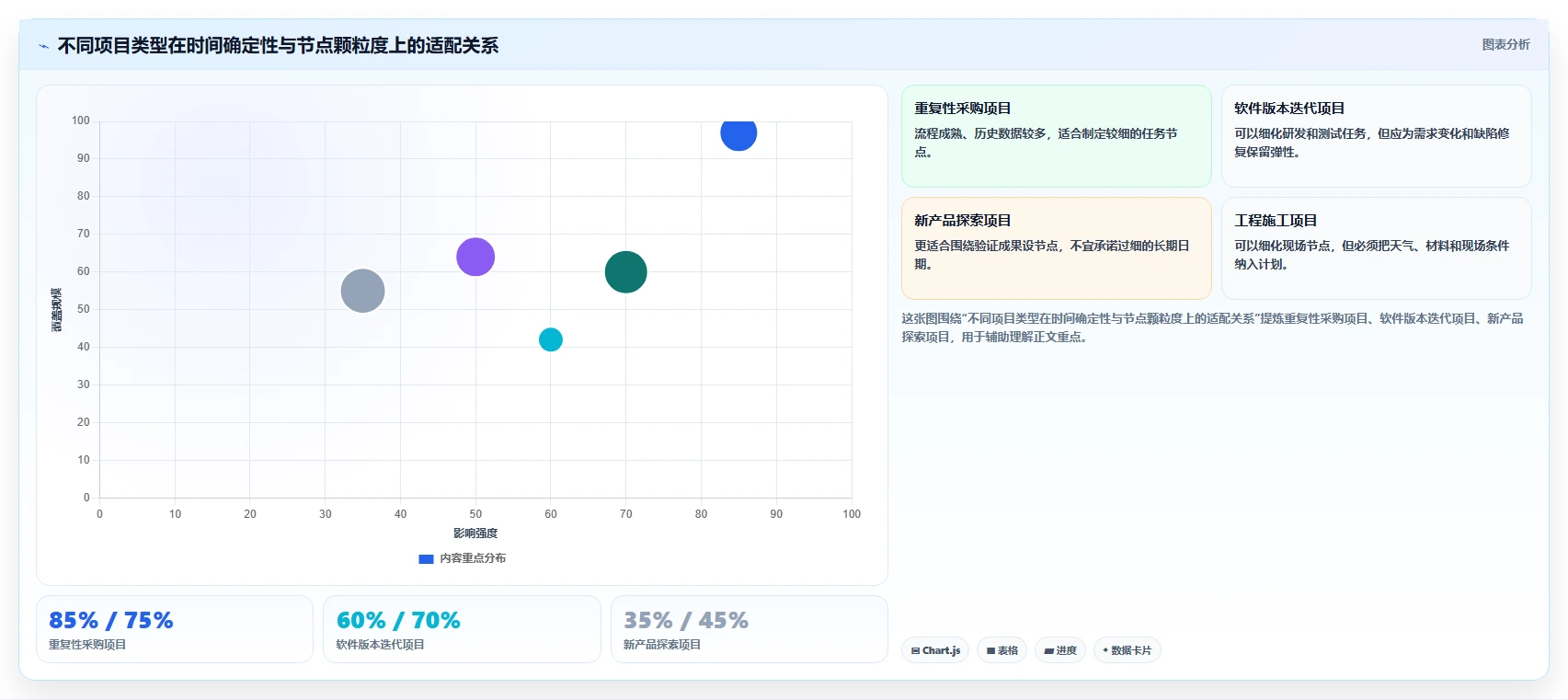Viewport: 1568px width, 700px height.
Task: Click the small icon before the chart title
Action: [x=43, y=46]
